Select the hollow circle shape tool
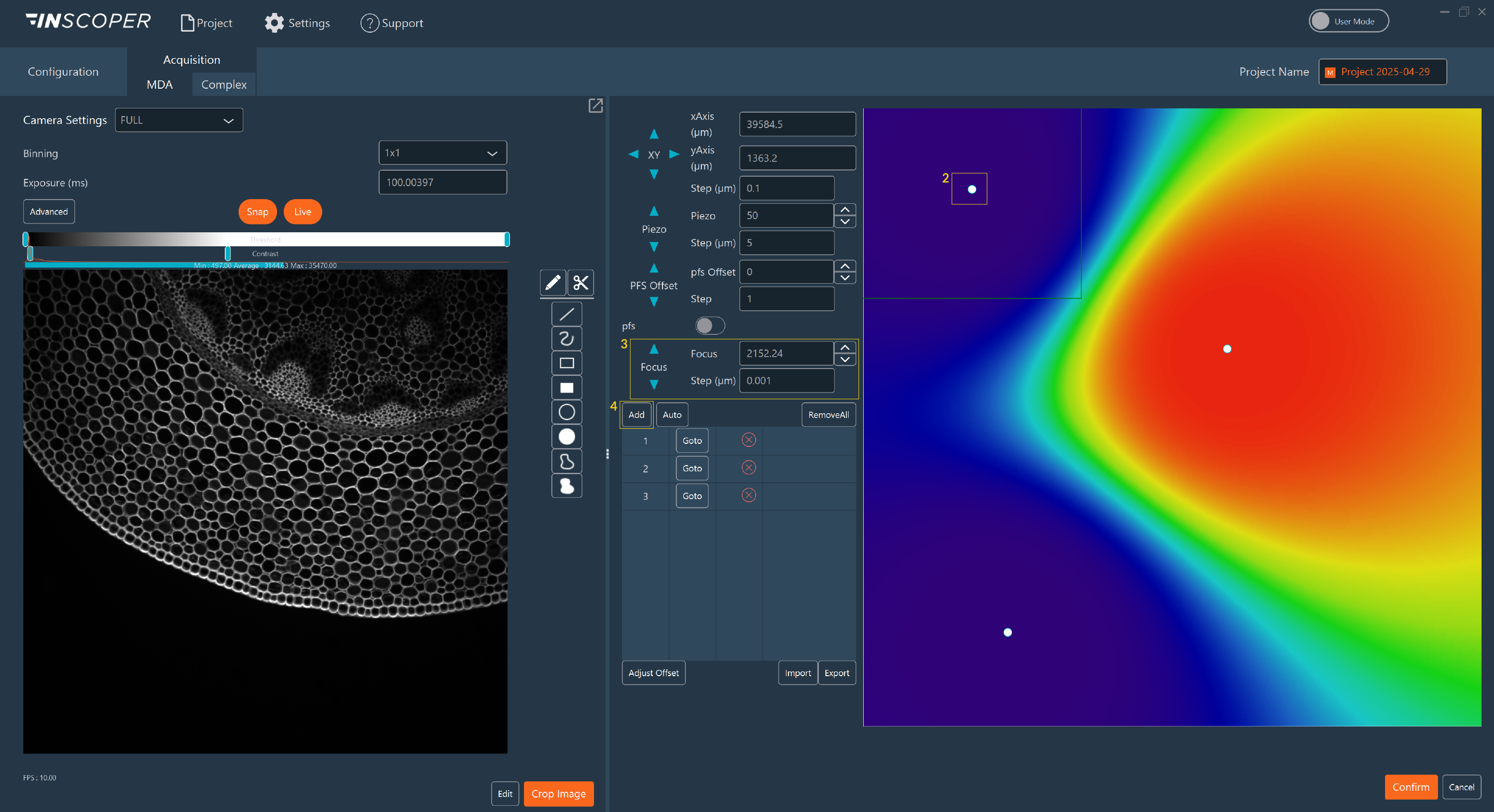The image size is (1494, 812). (566, 412)
